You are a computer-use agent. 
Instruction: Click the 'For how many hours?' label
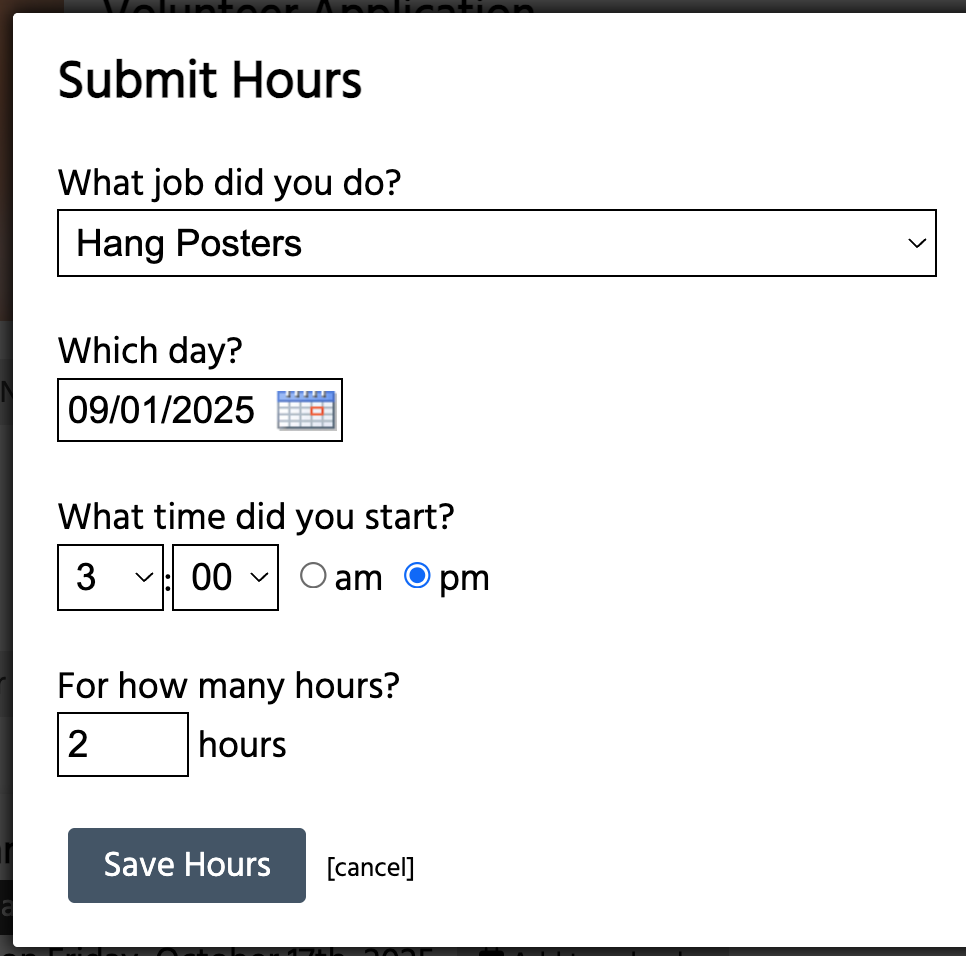228,685
